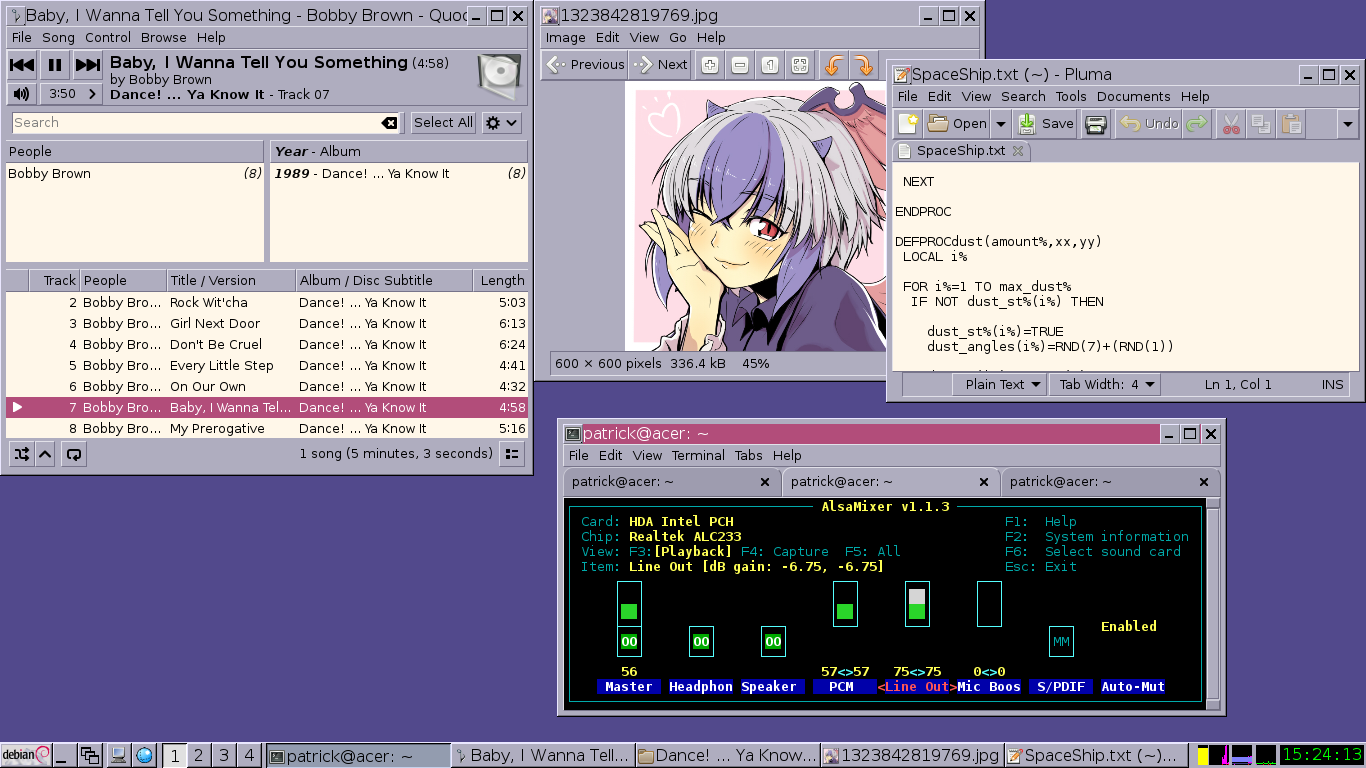
Task: Sort songs by Title / Version column
Action: click(x=230, y=280)
